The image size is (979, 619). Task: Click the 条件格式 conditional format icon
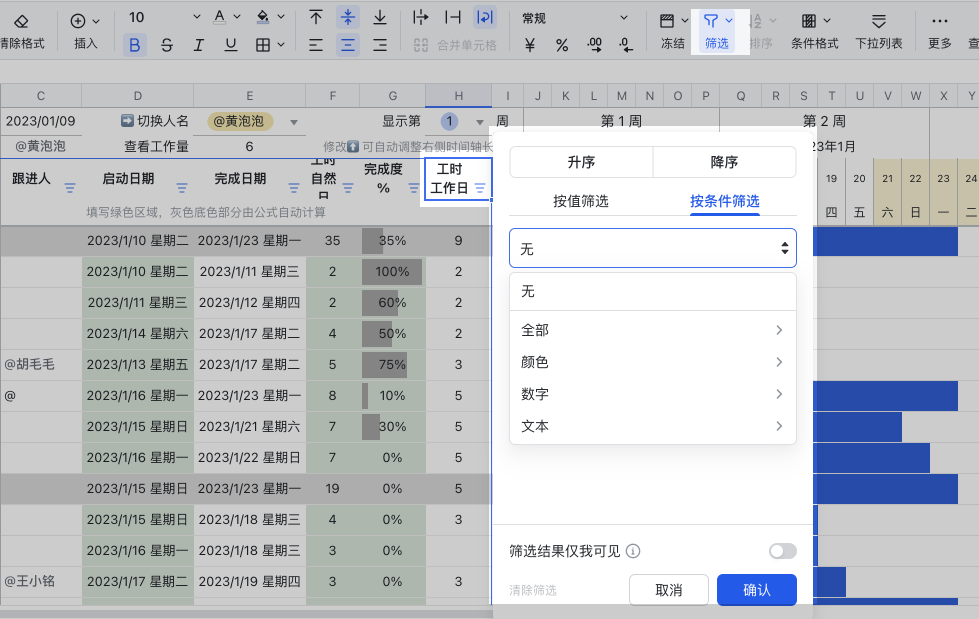coord(809,21)
